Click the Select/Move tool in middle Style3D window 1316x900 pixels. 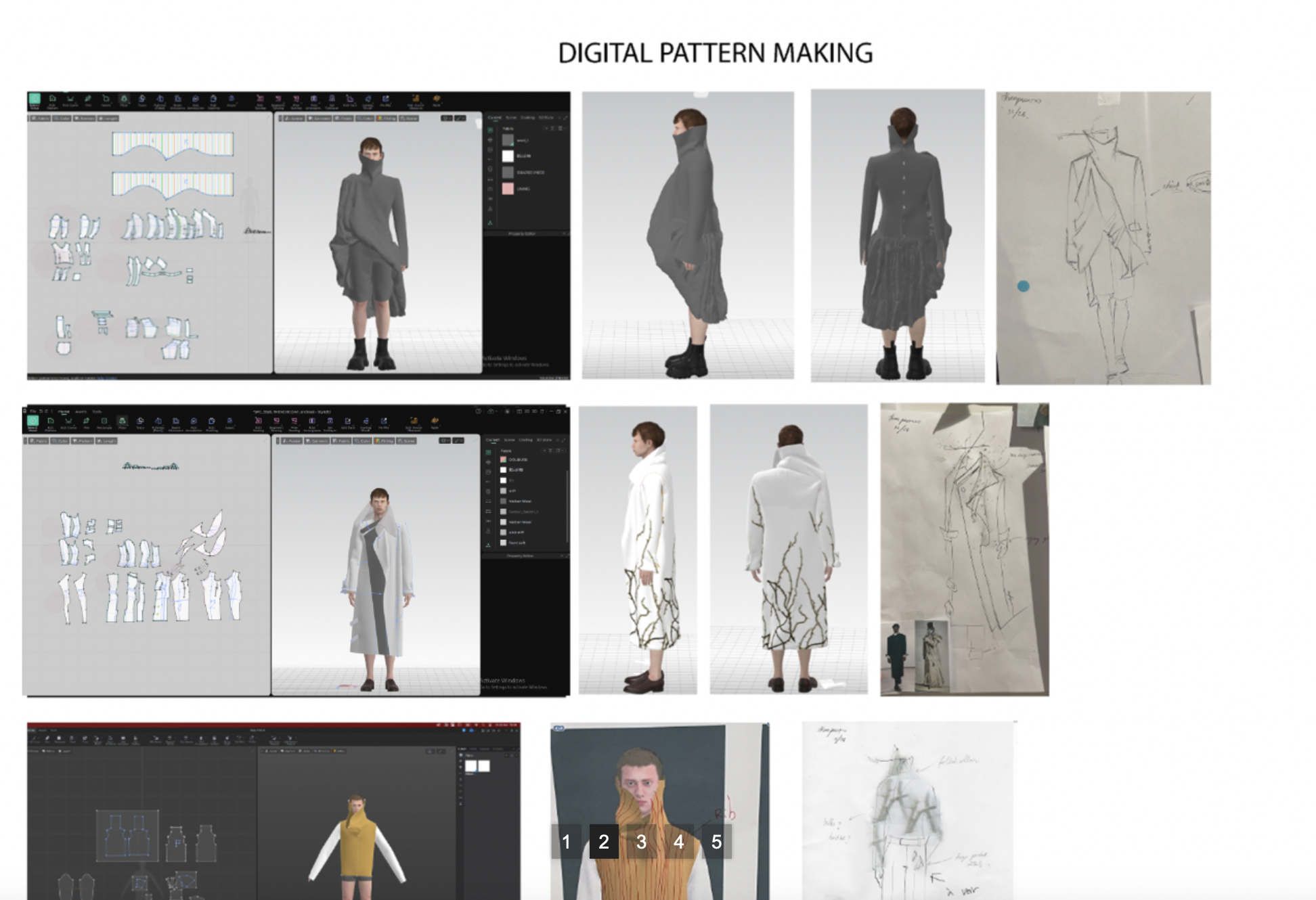[33, 420]
